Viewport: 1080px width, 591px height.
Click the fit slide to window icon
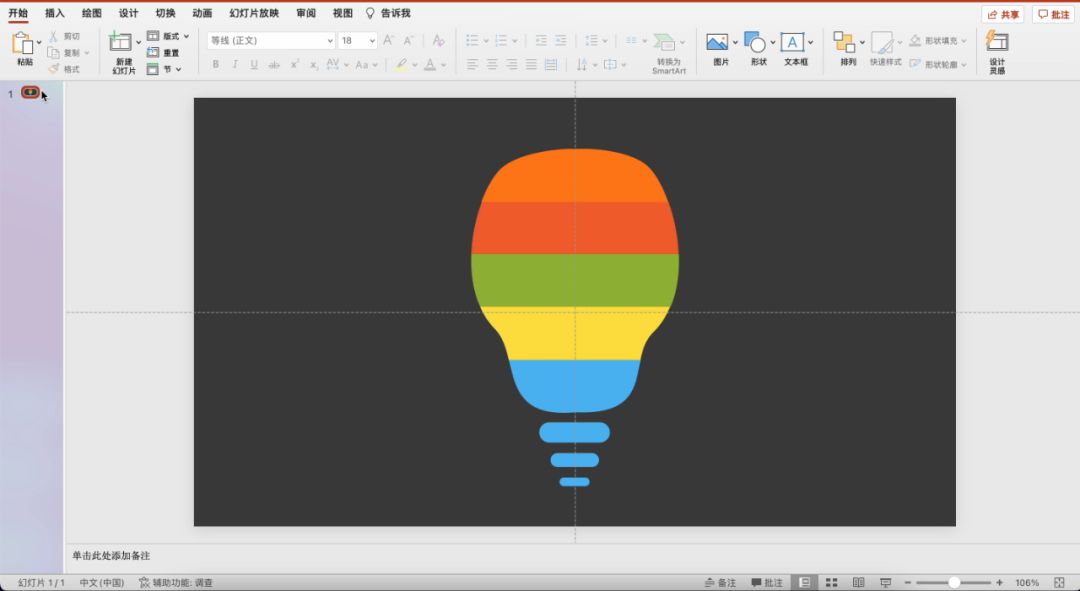[x=1059, y=583]
